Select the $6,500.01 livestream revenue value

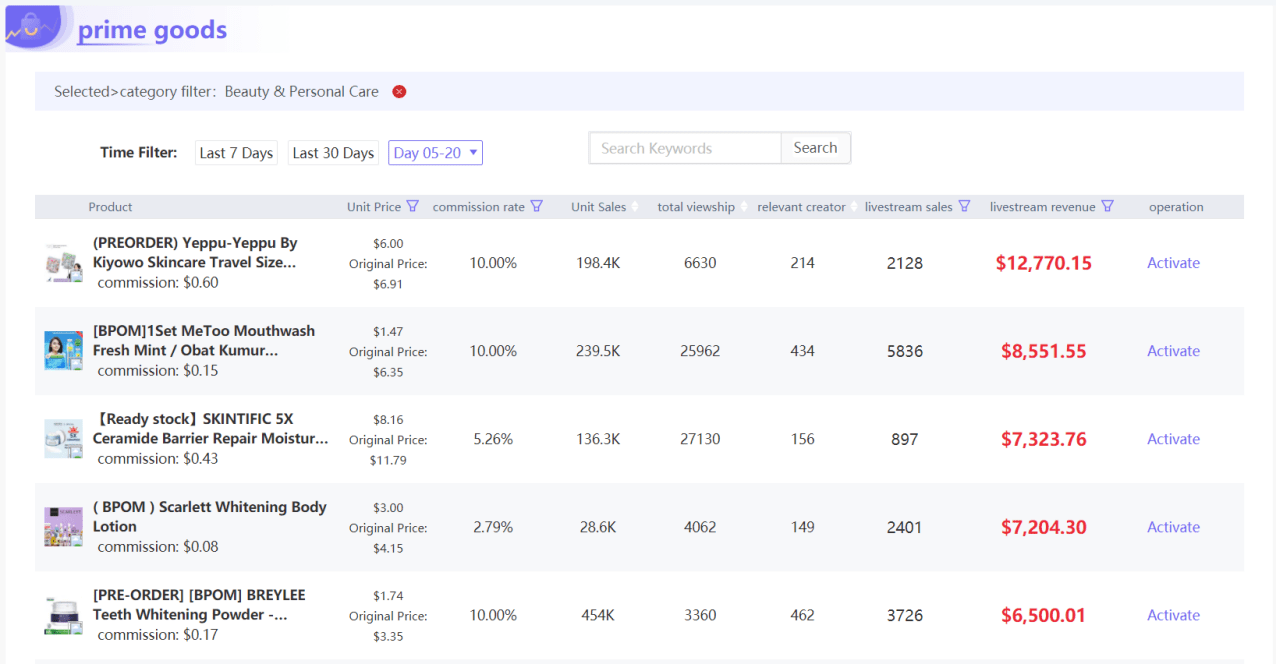pos(1044,615)
